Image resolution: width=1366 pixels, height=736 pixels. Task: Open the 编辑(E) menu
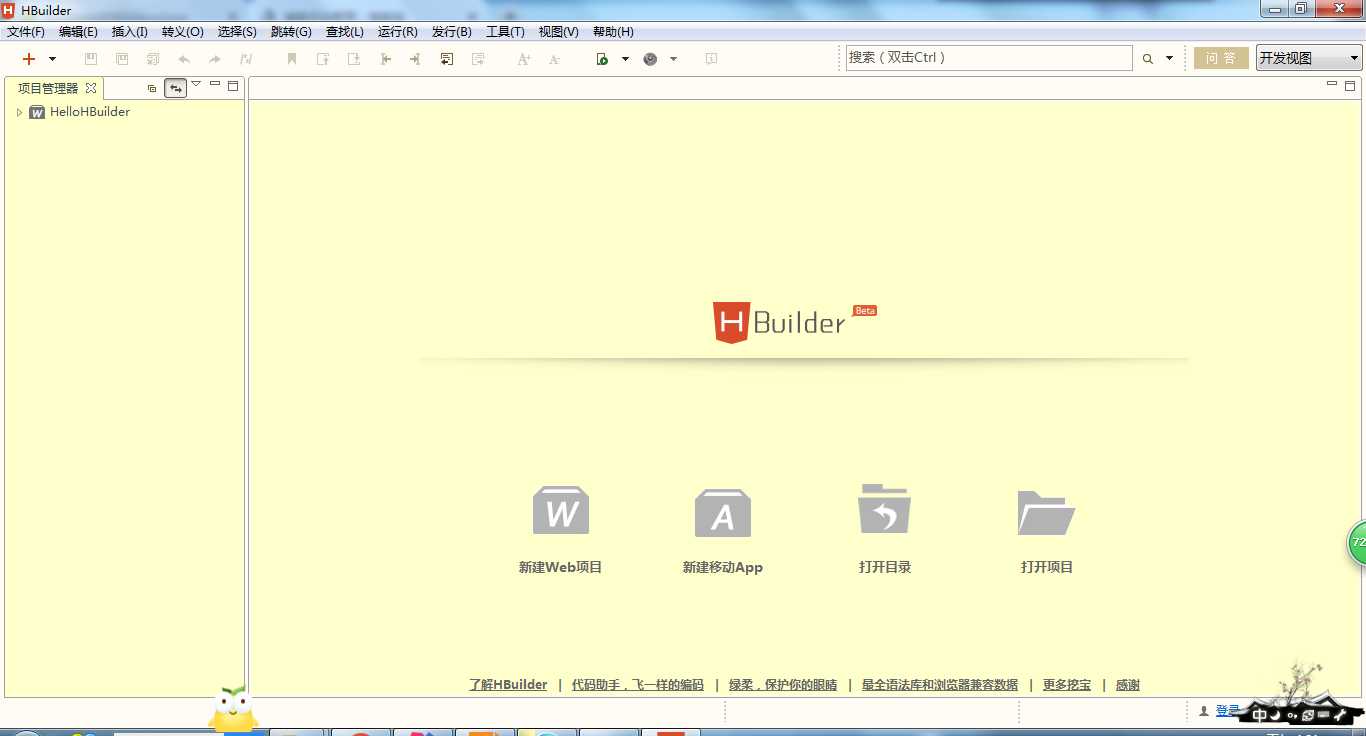(x=78, y=32)
